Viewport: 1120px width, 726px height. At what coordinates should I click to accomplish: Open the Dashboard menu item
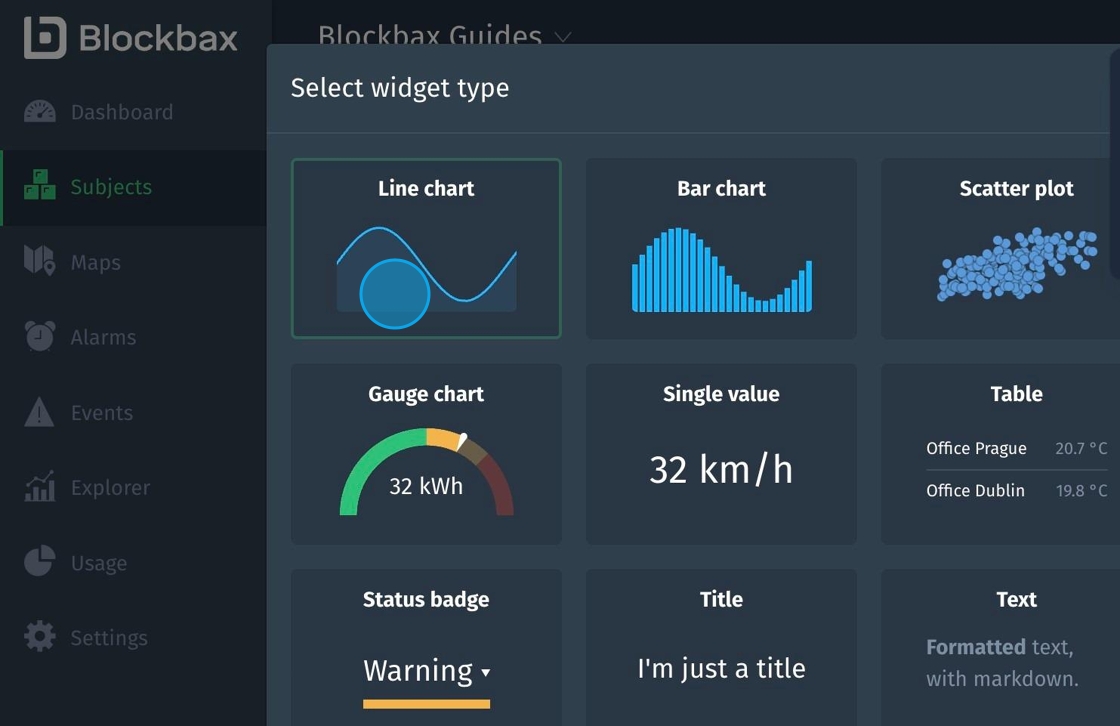pos(133,112)
